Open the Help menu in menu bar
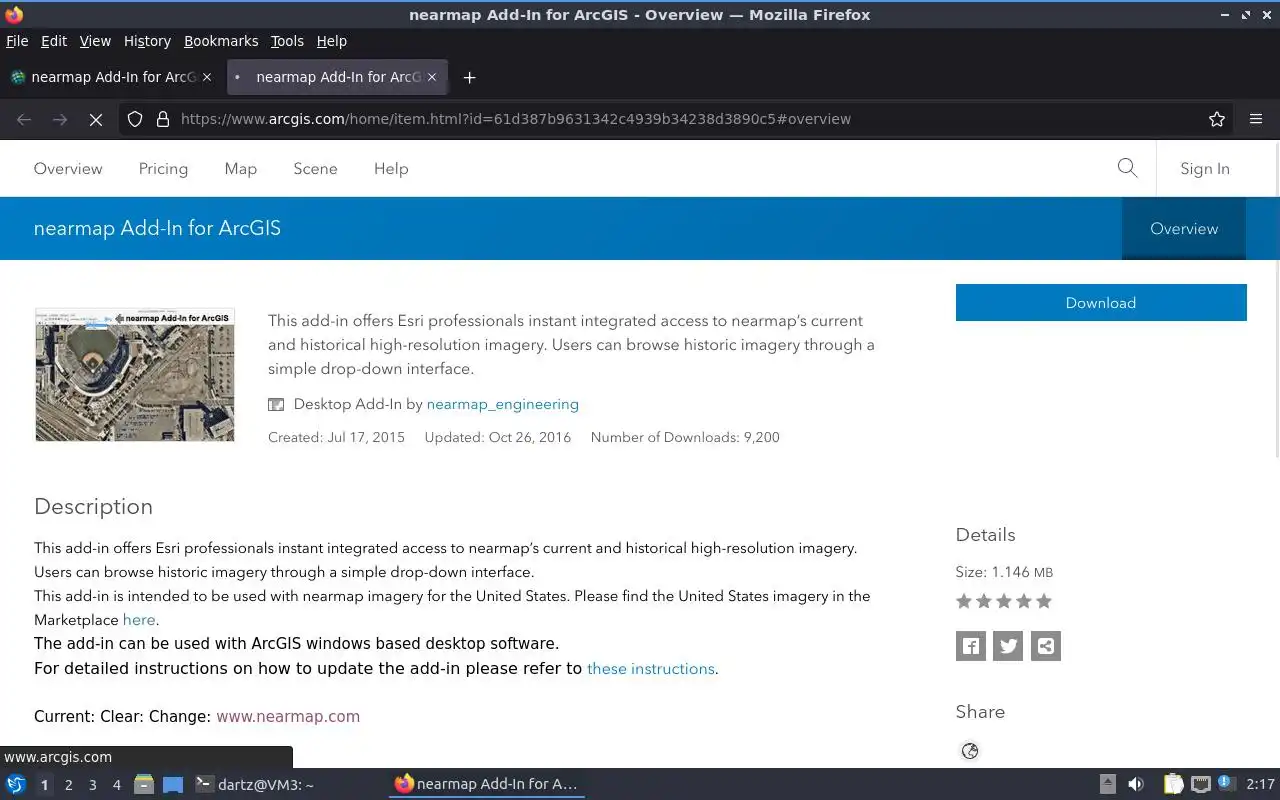 (331, 41)
